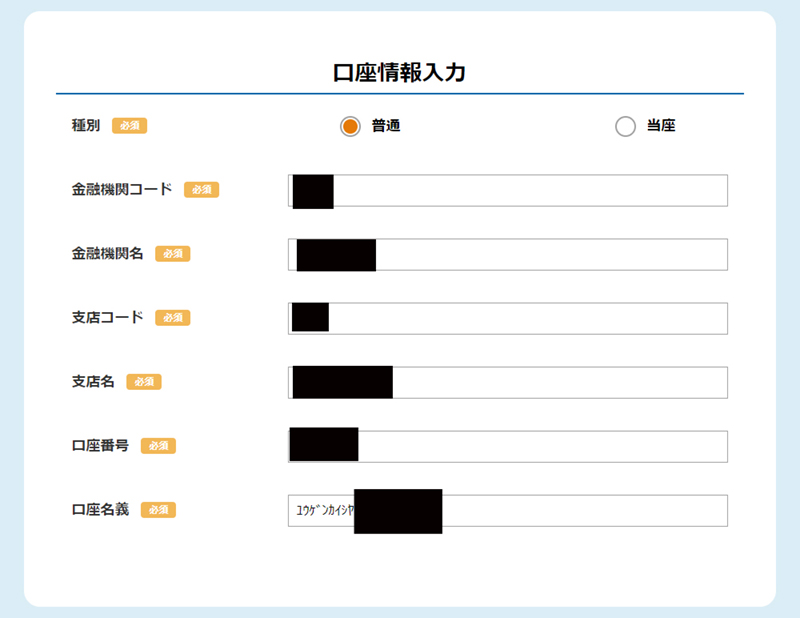Focus the 支店コード input field

click(508, 318)
